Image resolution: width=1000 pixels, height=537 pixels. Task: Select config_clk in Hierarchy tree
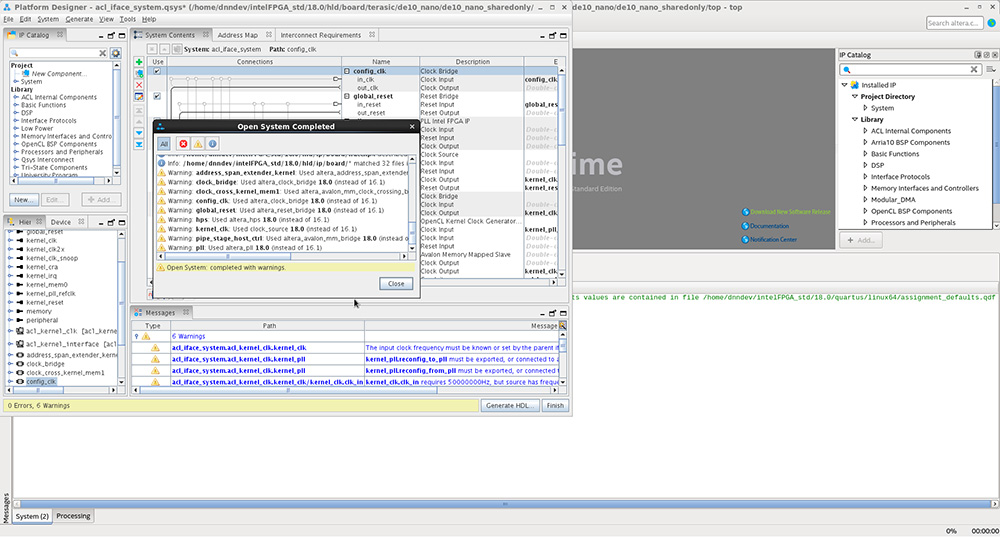pos(41,381)
